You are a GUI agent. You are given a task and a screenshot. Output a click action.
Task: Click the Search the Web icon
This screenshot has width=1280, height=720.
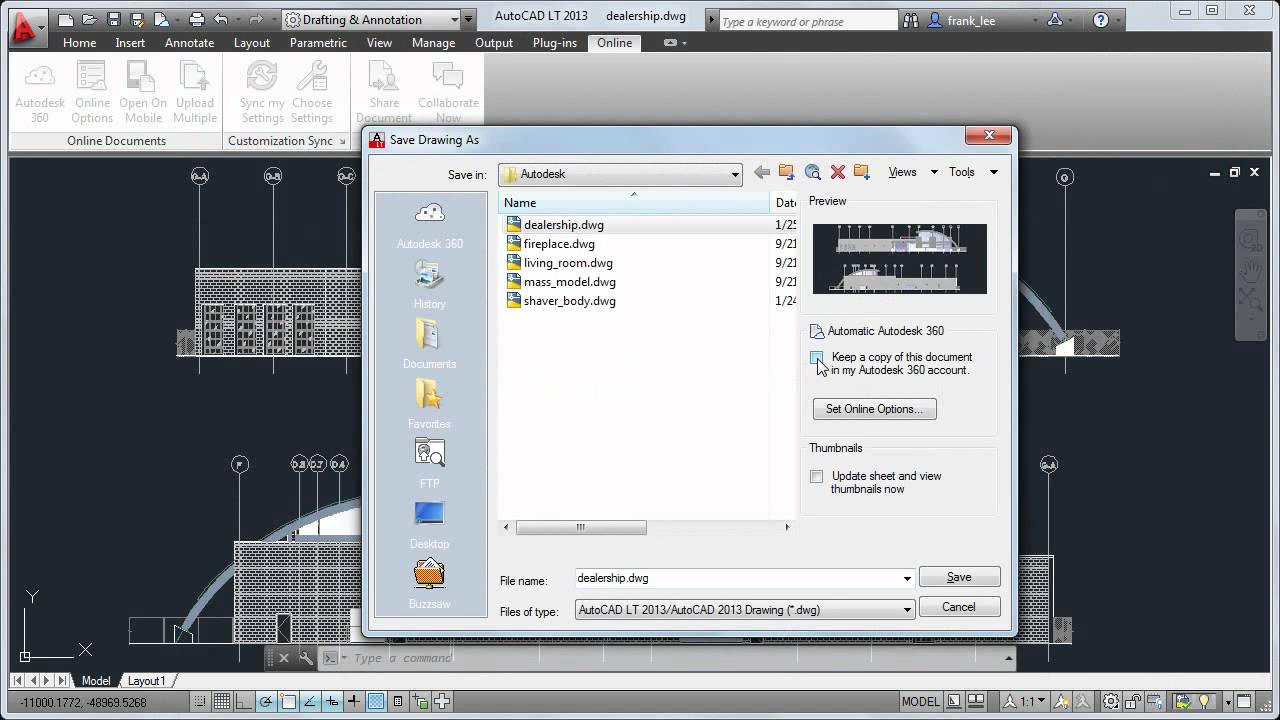pos(812,172)
